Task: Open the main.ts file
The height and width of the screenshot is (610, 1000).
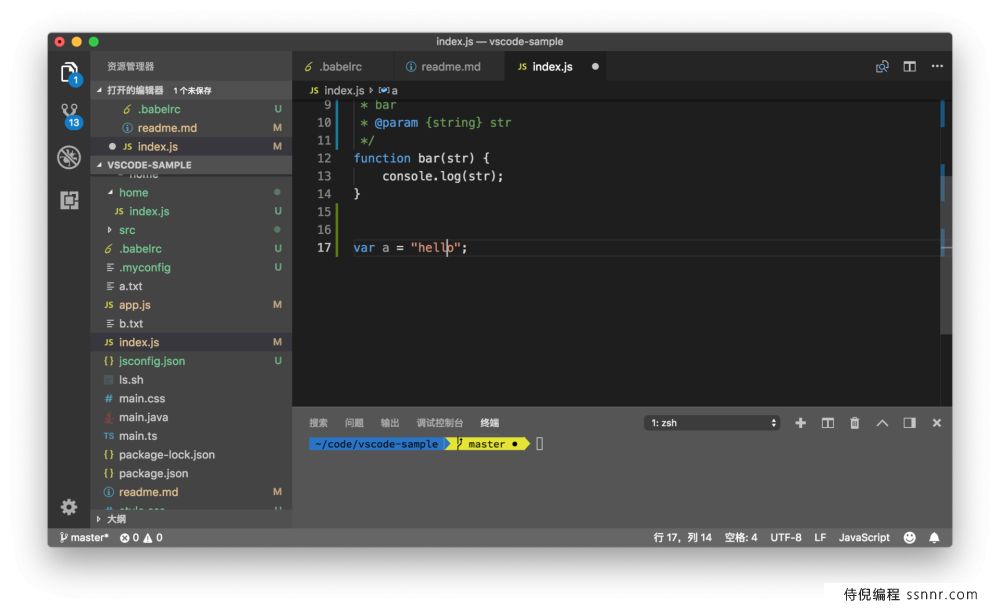Action: click(191, 436)
